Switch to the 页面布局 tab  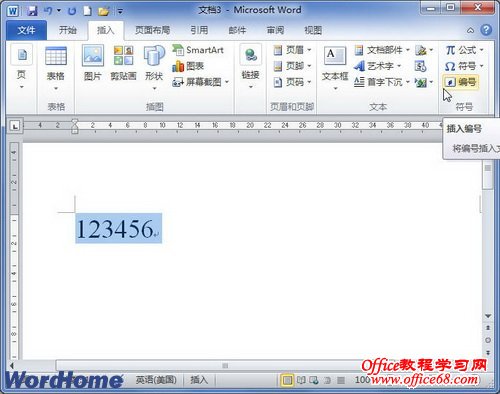point(152,30)
